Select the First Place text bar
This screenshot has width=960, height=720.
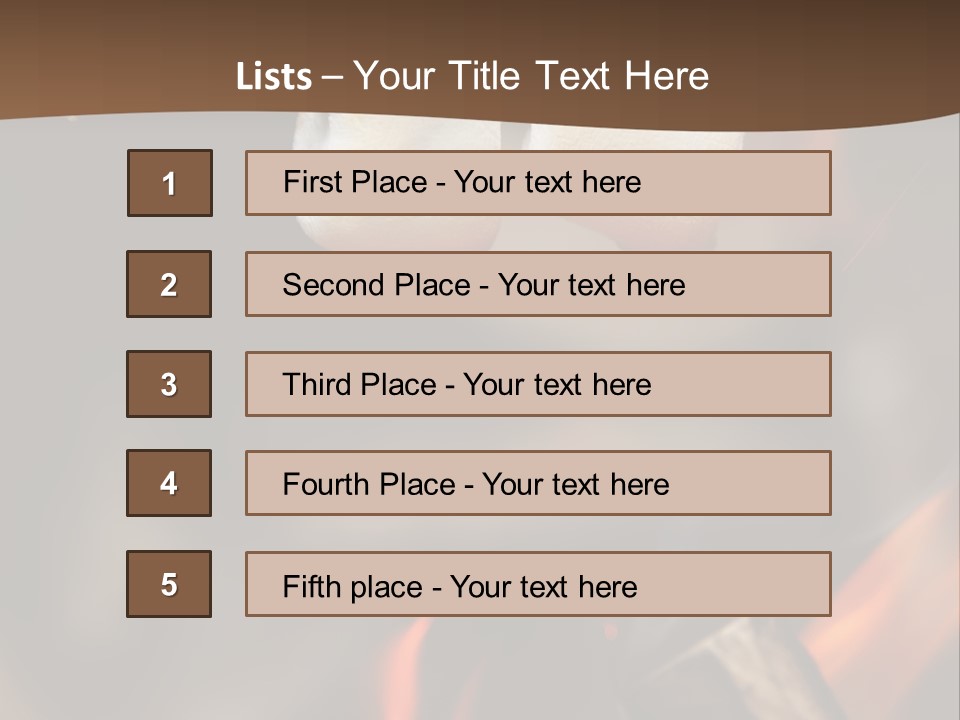tap(538, 183)
